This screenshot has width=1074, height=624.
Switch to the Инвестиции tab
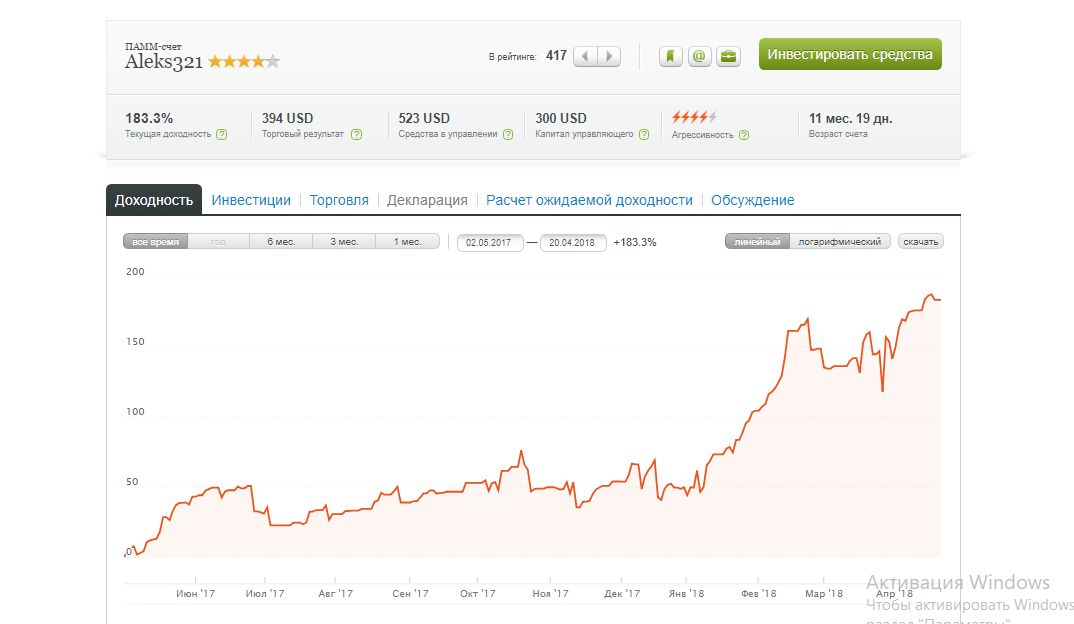point(251,200)
